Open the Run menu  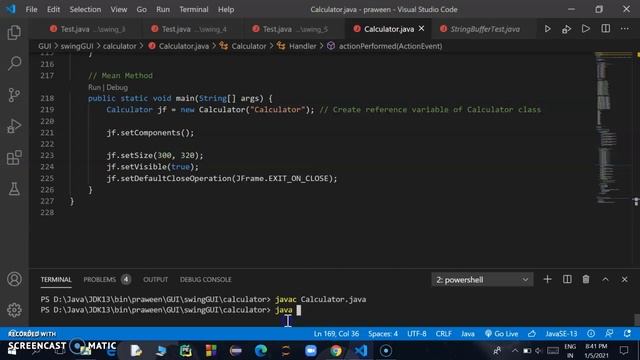coord(162,9)
